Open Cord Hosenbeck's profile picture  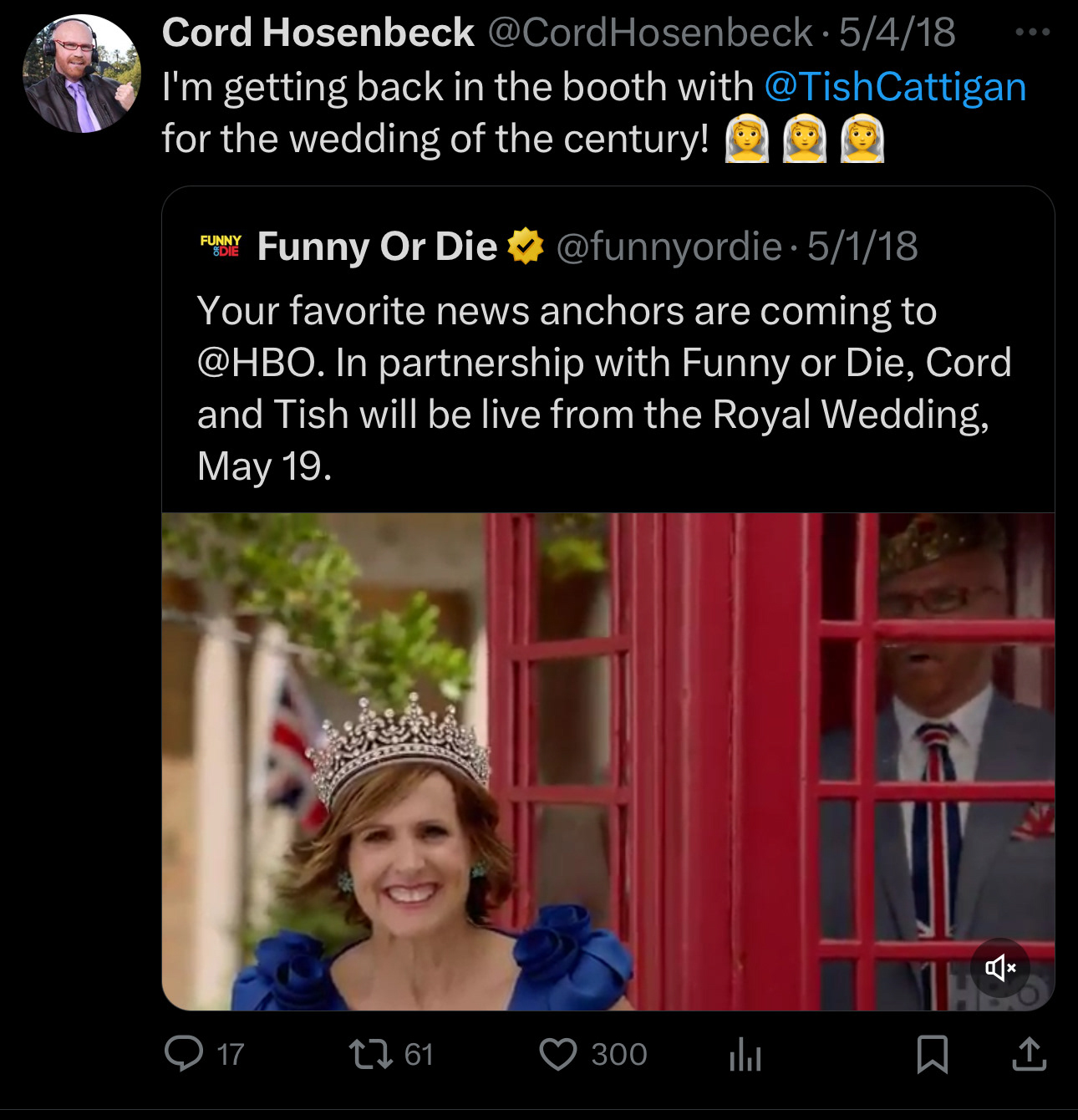[81, 74]
